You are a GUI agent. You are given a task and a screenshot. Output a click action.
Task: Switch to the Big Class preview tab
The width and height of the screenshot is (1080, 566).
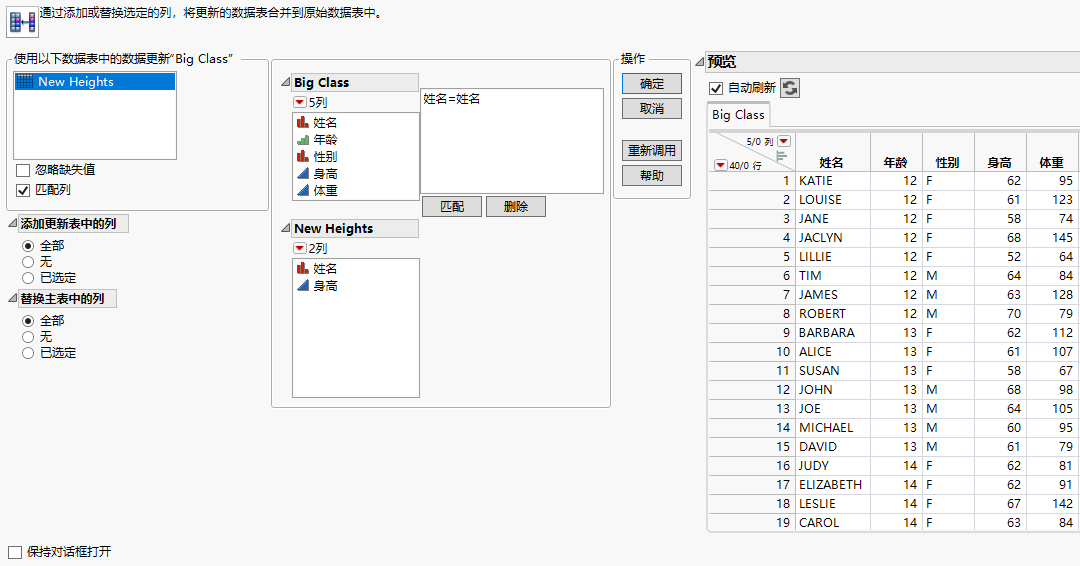click(738, 115)
